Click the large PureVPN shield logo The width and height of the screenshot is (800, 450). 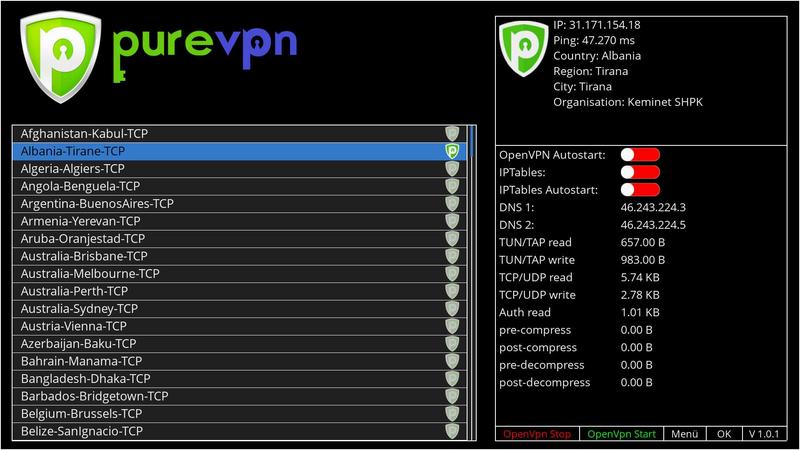pyautogui.click(x=61, y=57)
